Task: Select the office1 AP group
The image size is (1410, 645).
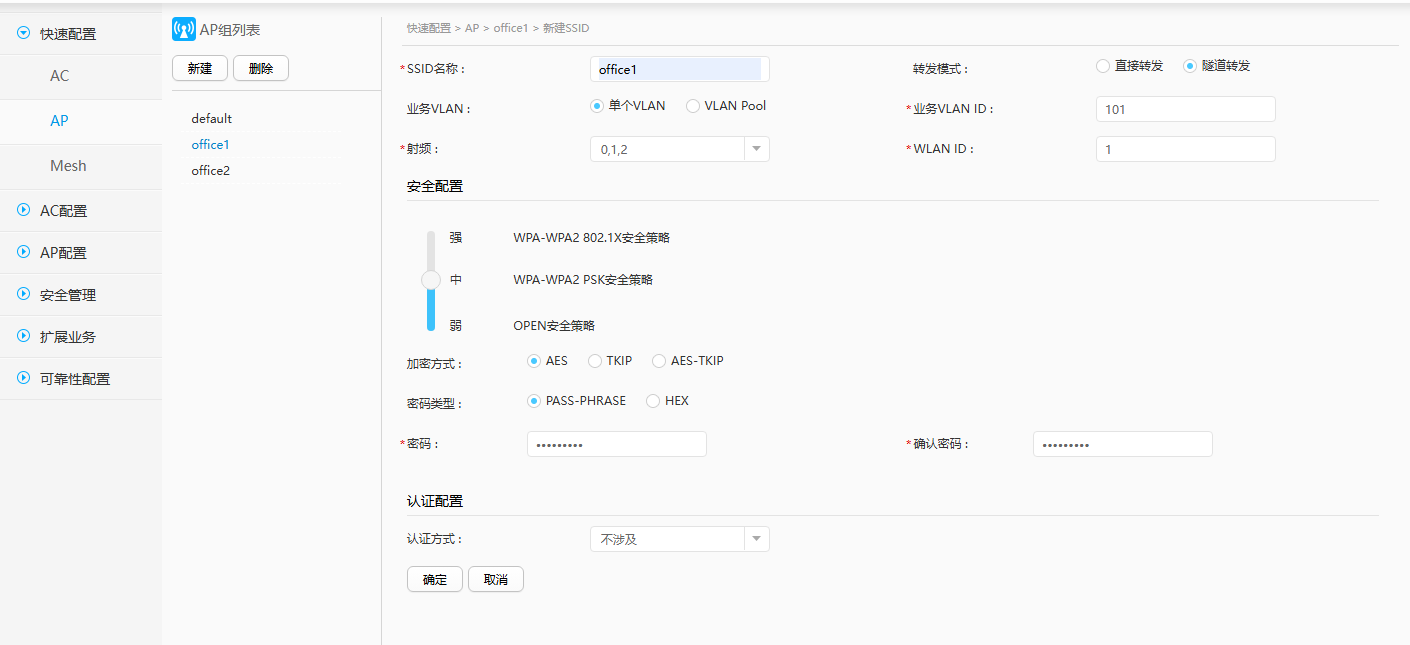Action: pos(210,144)
